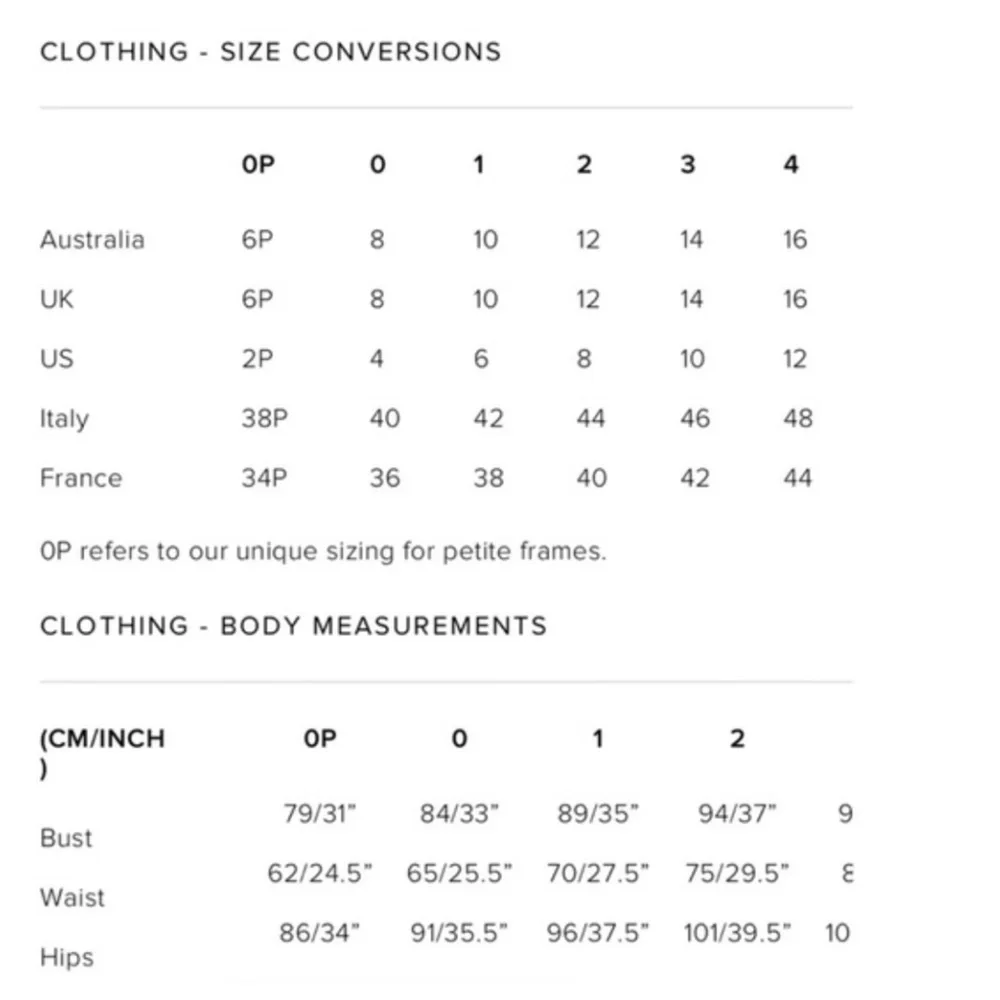This screenshot has width=1000, height=1000.
Task: Click the CLOTHING - SIZE CONVERSIONS heading
Action: (270, 52)
